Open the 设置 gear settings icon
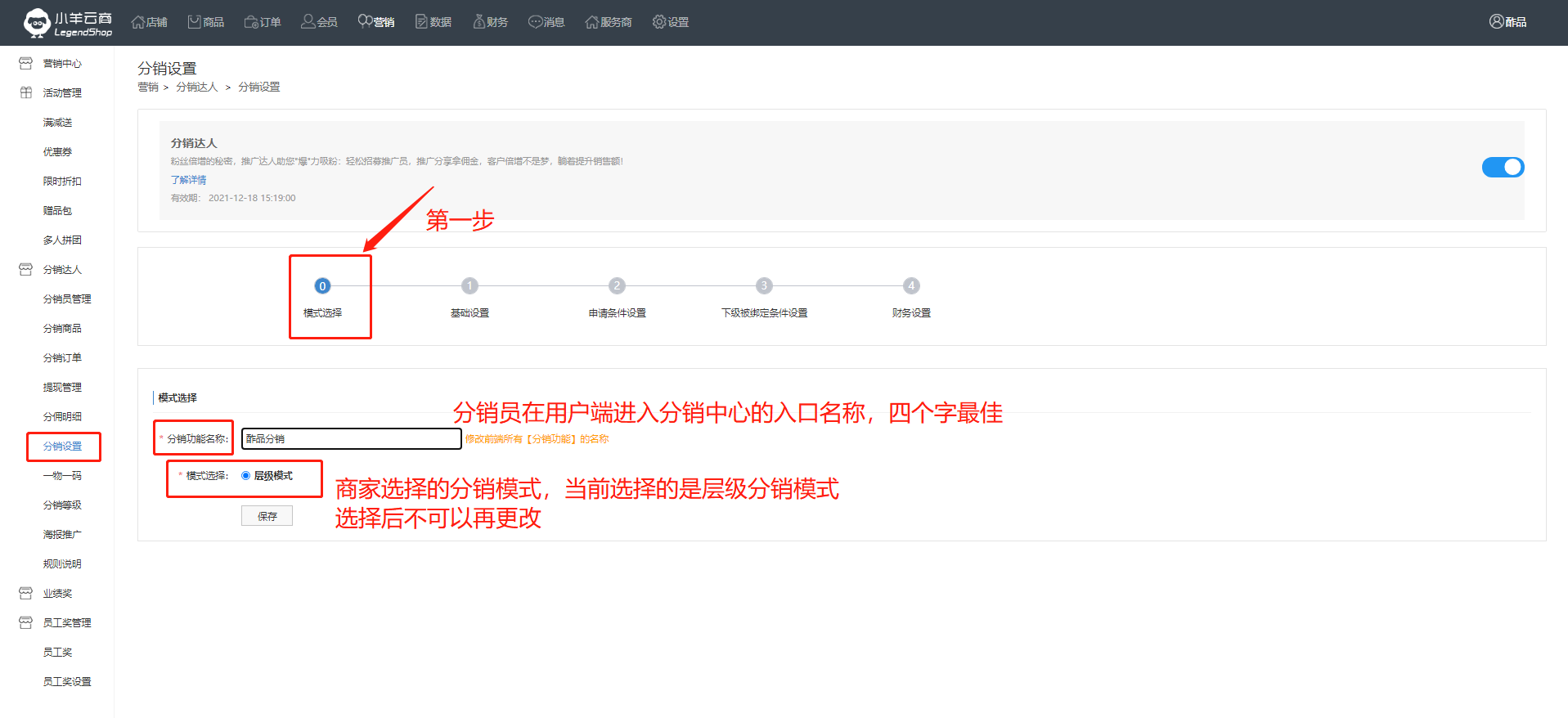1568x718 pixels. click(659, 22)
